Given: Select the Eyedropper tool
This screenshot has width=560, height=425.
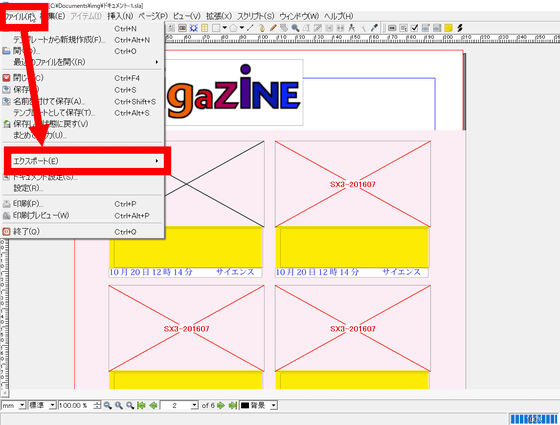Looking at the screenshot, I should click(374, 28).
